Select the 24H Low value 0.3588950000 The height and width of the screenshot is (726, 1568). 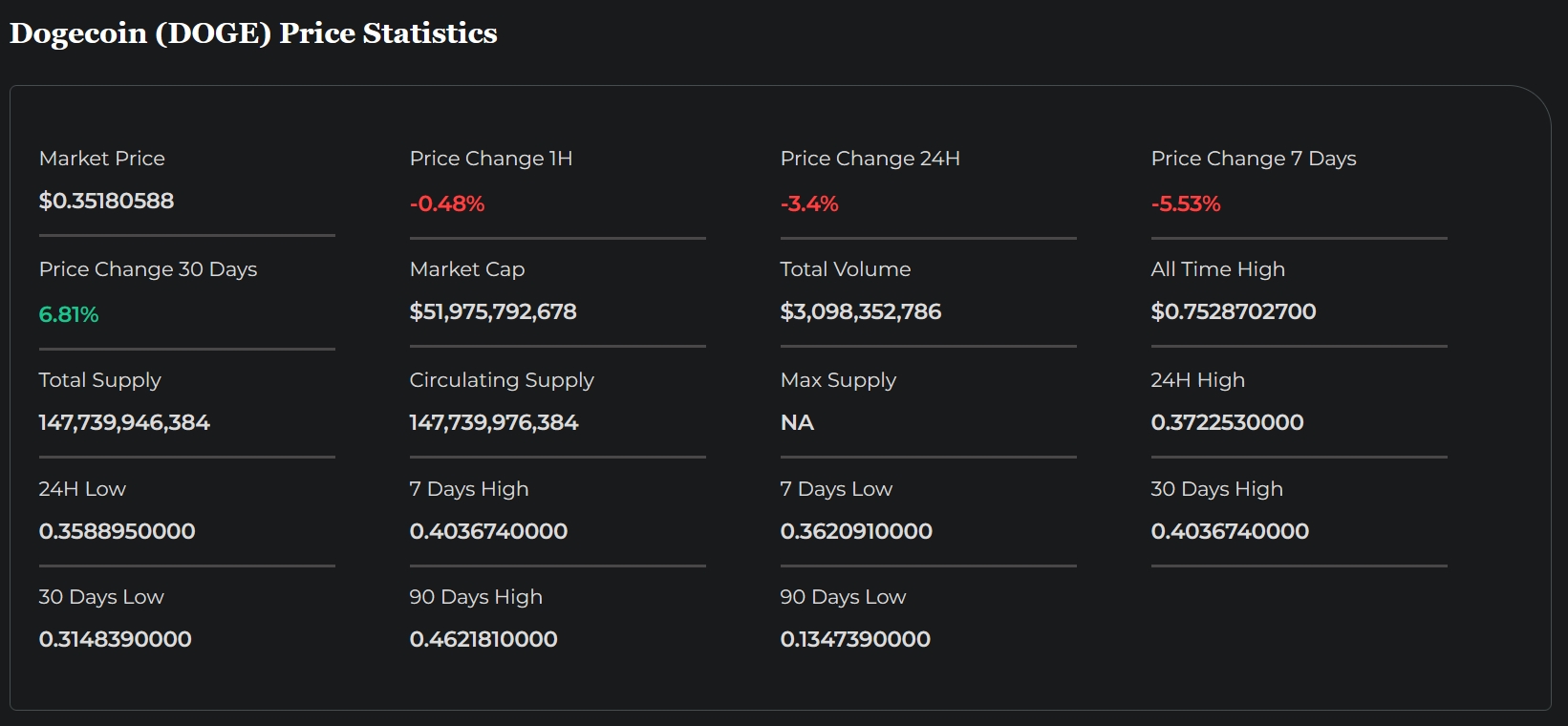pos(117,531)
